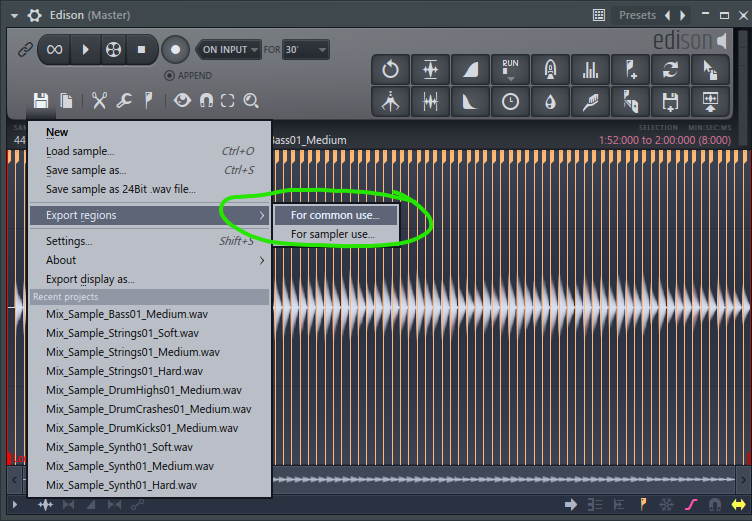Open the Presets button

(637, 15)
